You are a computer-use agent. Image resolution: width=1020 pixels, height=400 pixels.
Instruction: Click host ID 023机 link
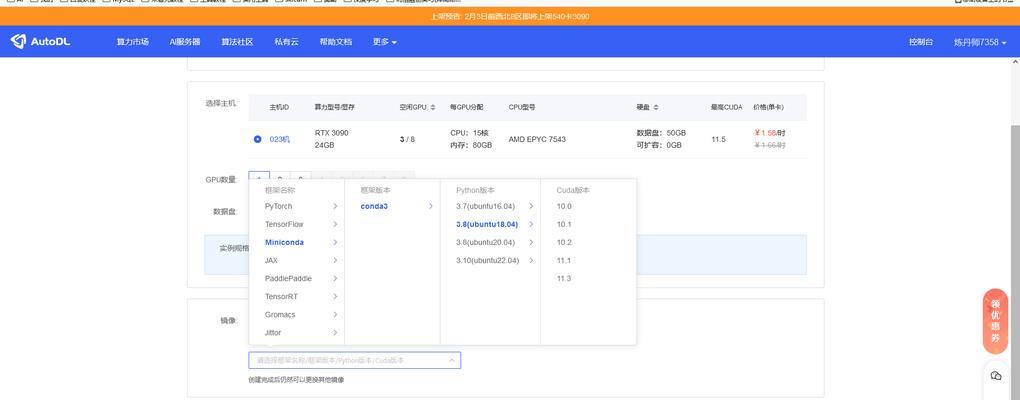click(280, 139)
